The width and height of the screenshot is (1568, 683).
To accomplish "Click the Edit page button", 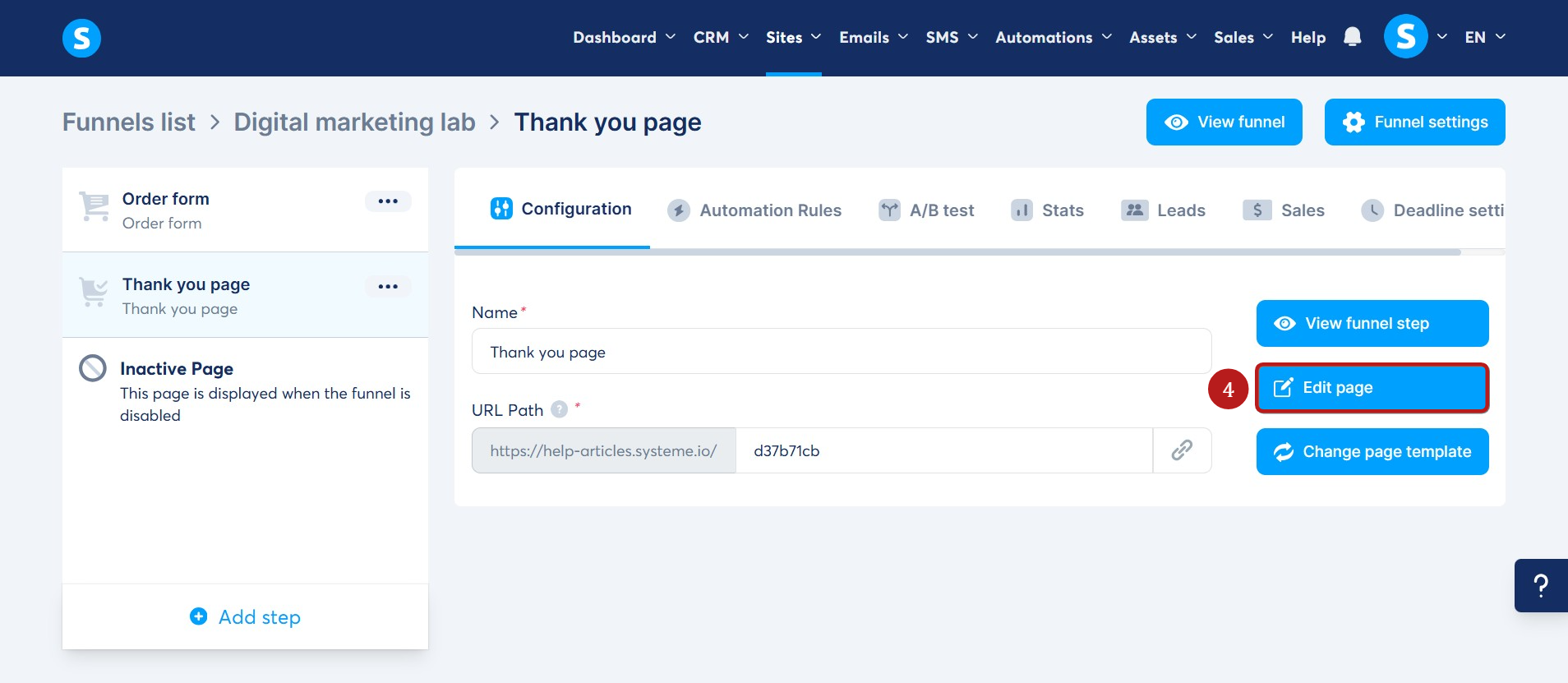I will pyautogui.click(x=1372, y=387).
